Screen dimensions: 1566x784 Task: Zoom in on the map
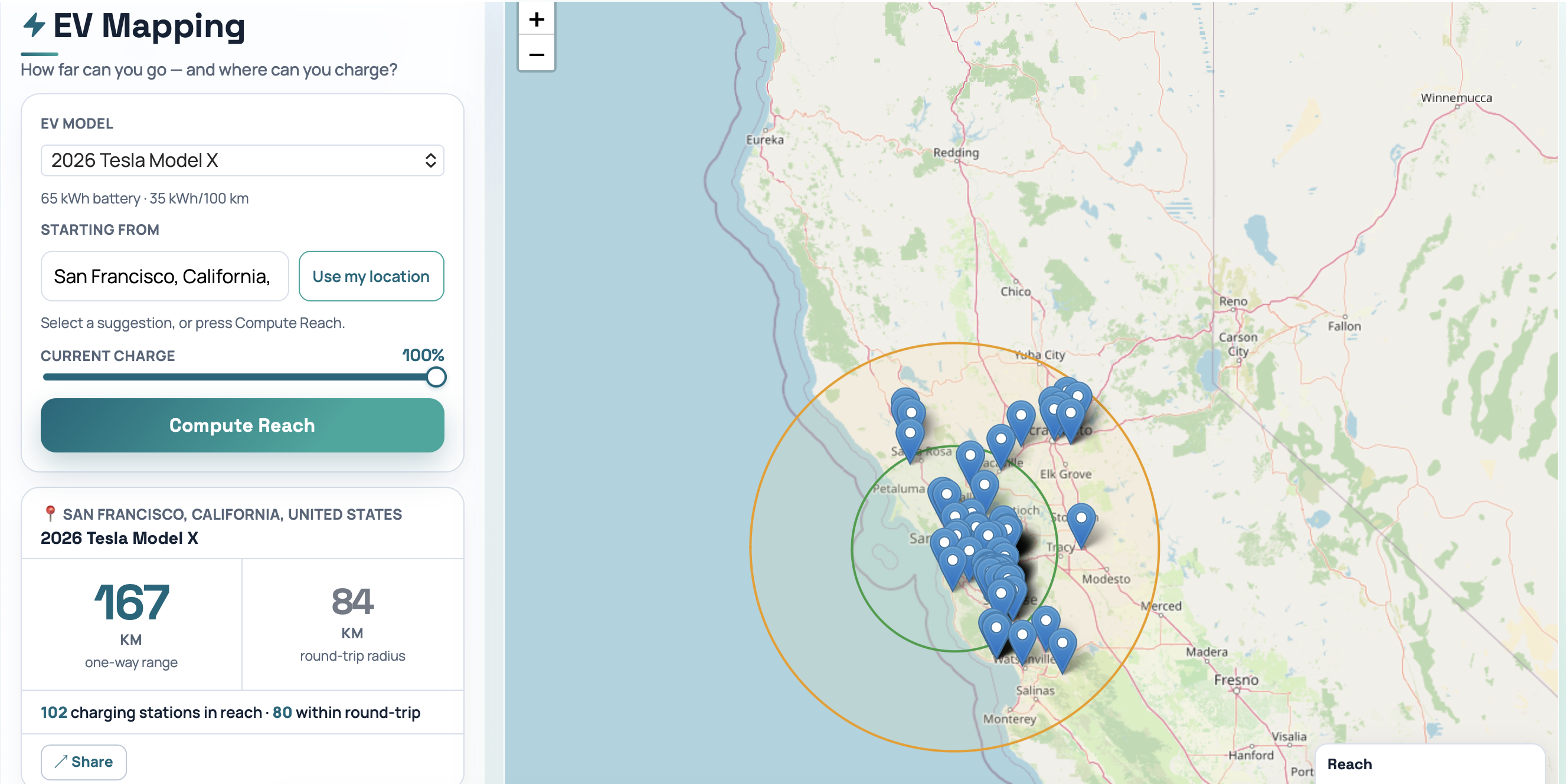coord(537,19)
